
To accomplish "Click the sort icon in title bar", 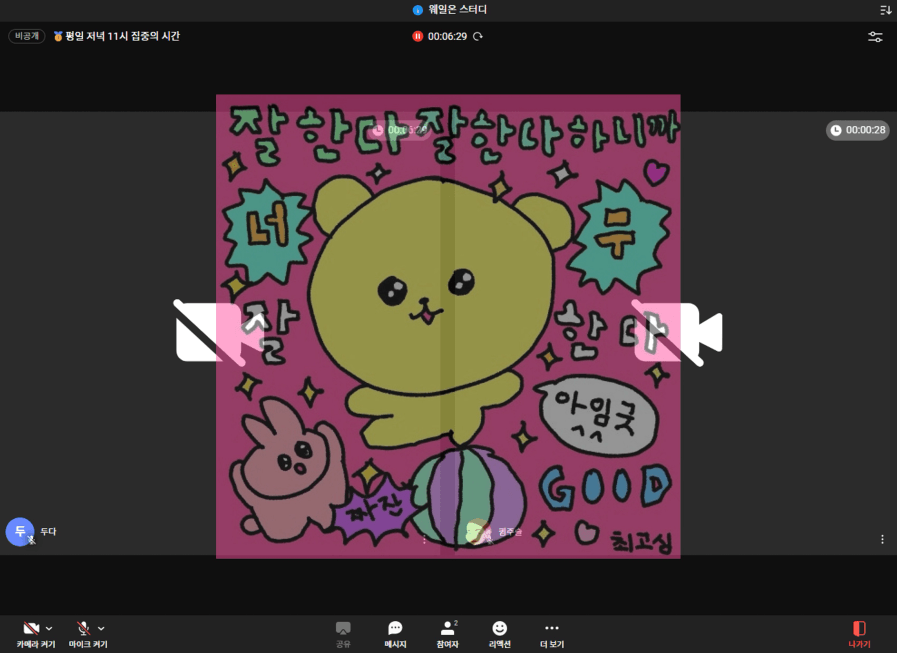I will [885, 10].
